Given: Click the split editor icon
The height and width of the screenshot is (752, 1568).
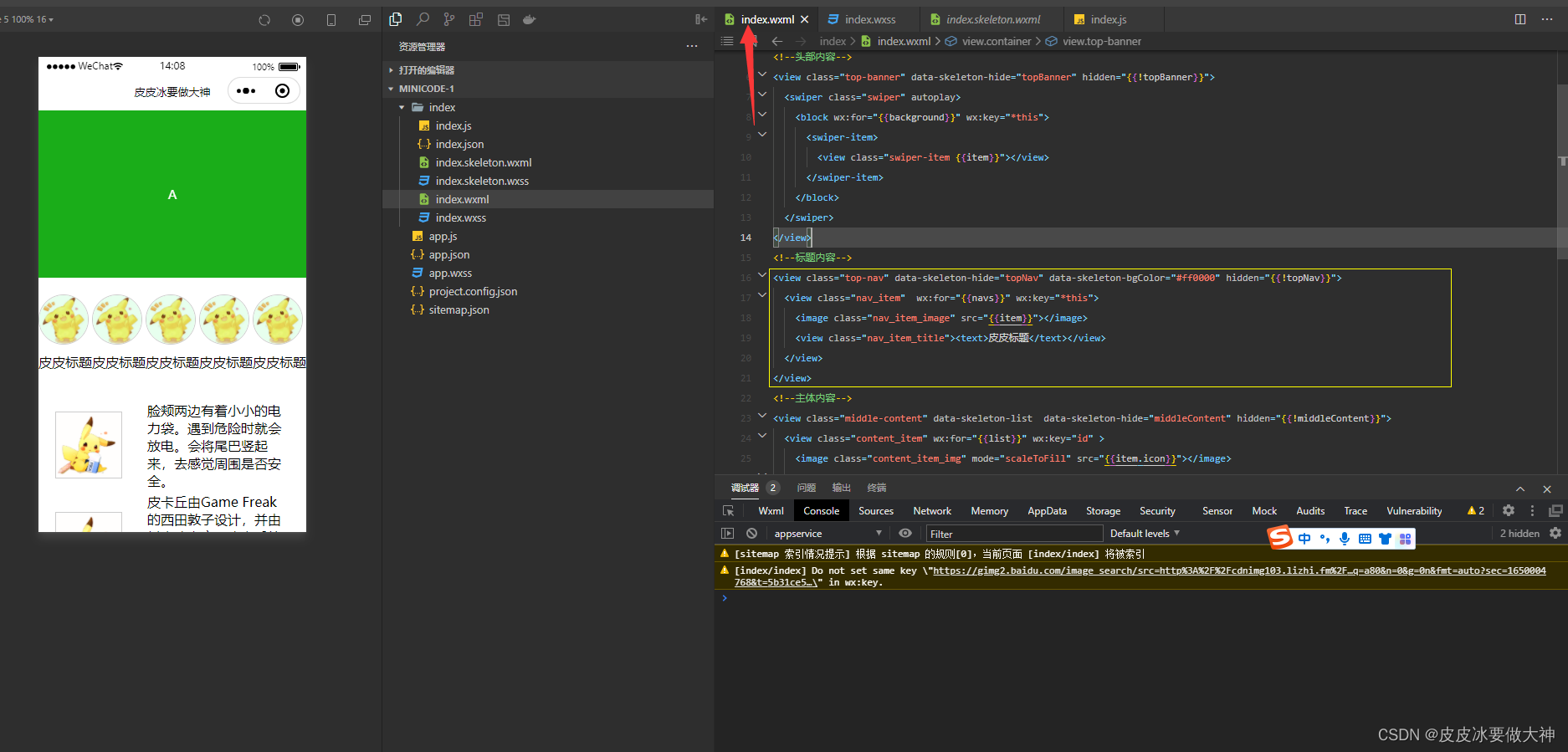Looking at the screenshot, I should pos(1520,19).
